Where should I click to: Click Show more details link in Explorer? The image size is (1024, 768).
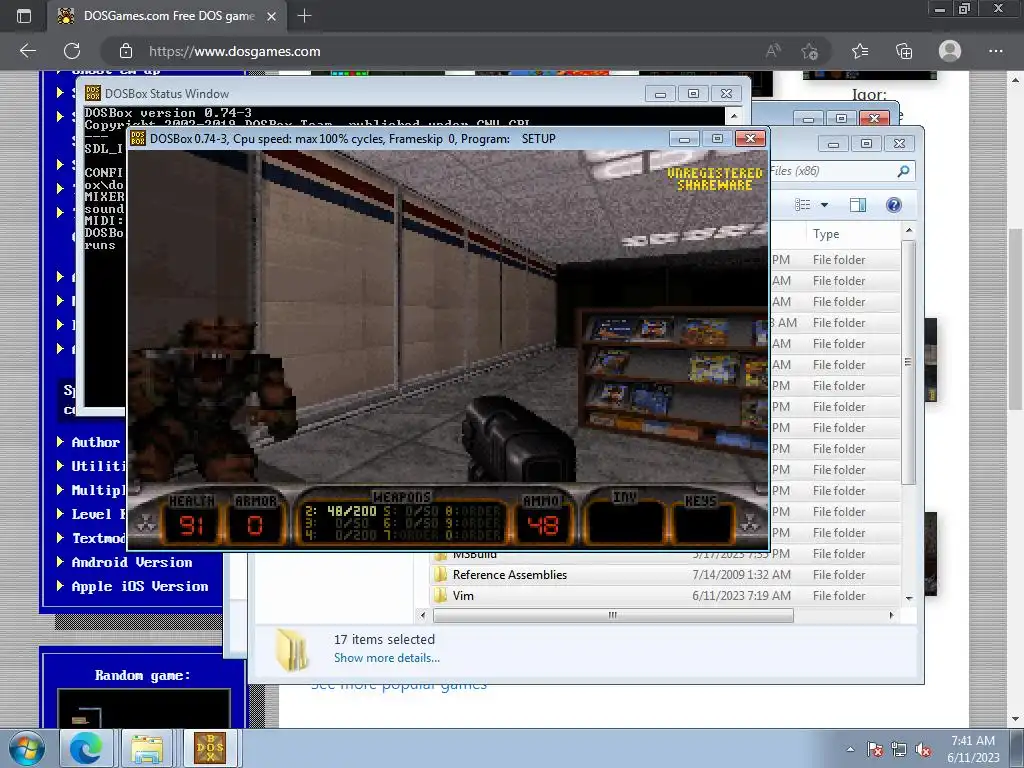[x=387, y=658]
